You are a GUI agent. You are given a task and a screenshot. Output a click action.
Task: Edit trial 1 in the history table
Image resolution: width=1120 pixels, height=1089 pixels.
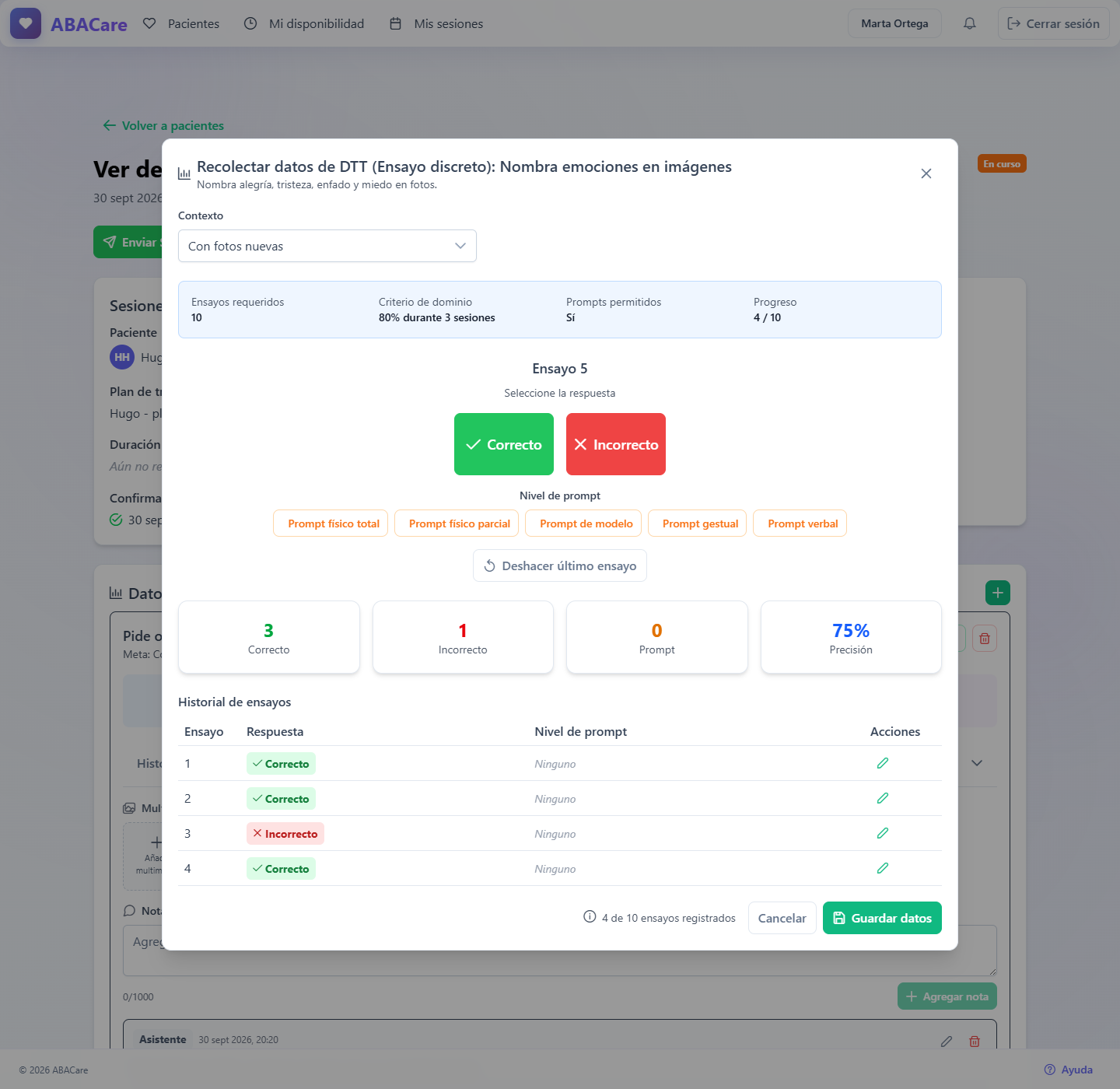click(x=883, y=763)
